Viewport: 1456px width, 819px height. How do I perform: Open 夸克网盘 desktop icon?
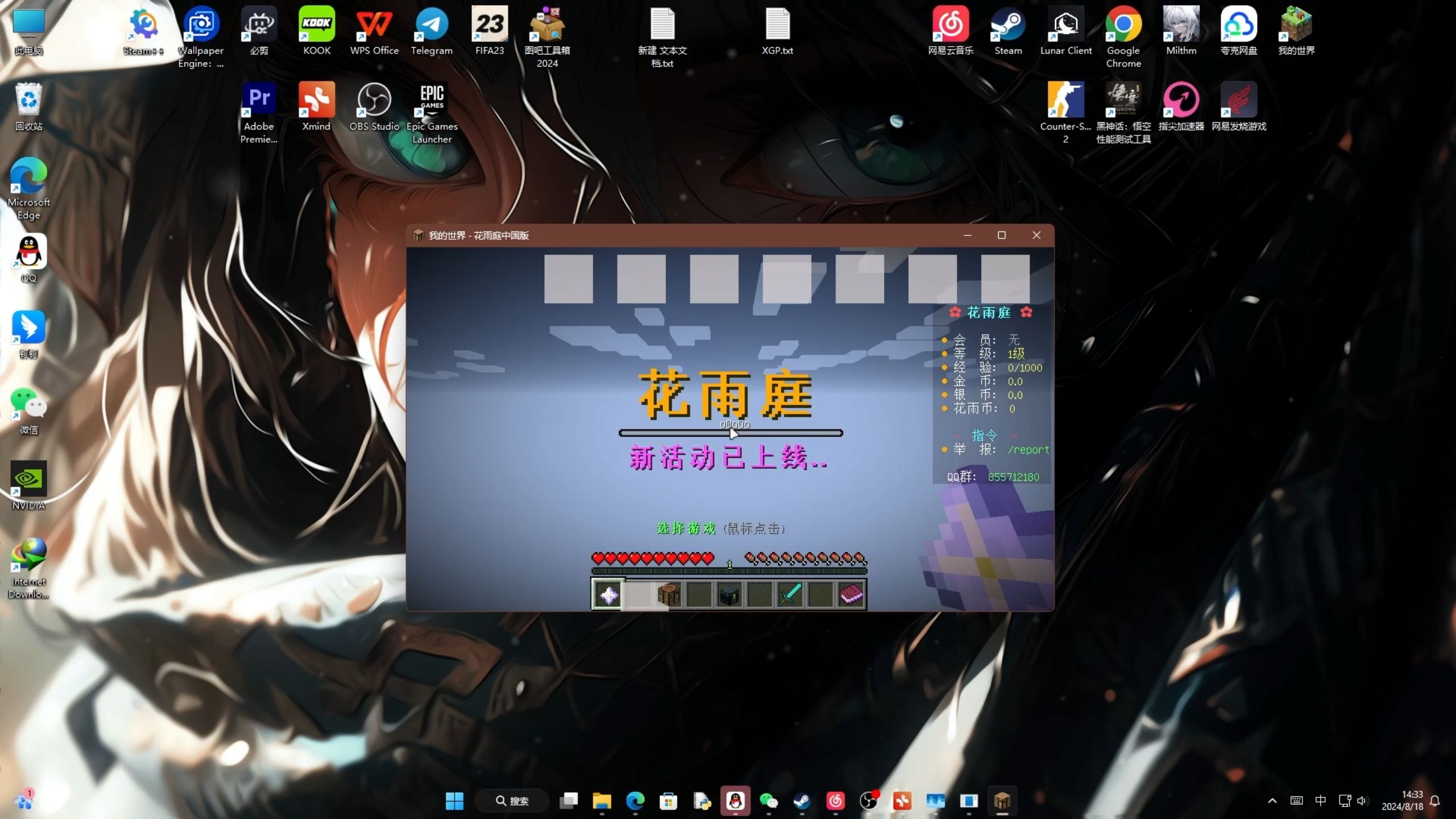1239,32
